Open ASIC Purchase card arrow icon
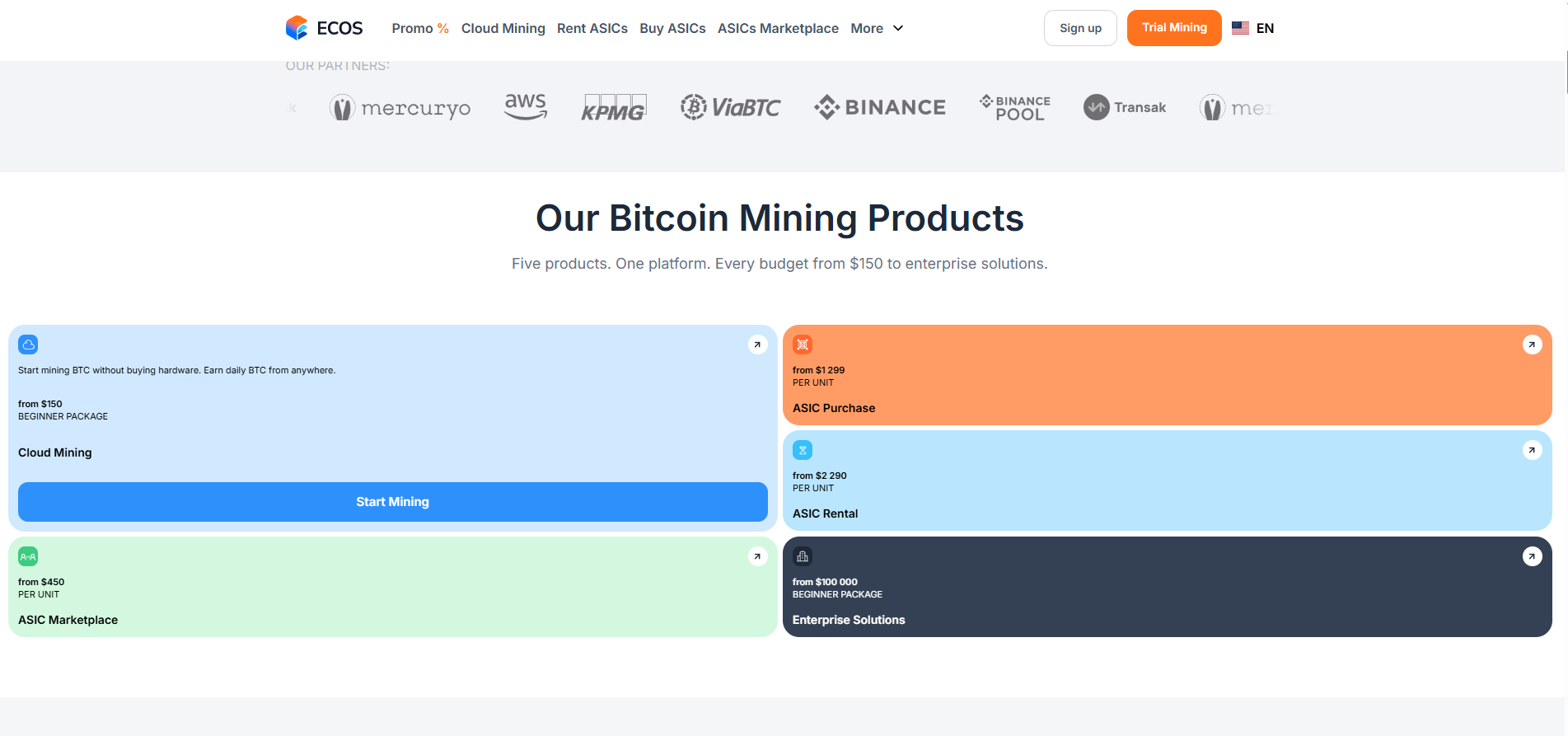 (1532, 345)
